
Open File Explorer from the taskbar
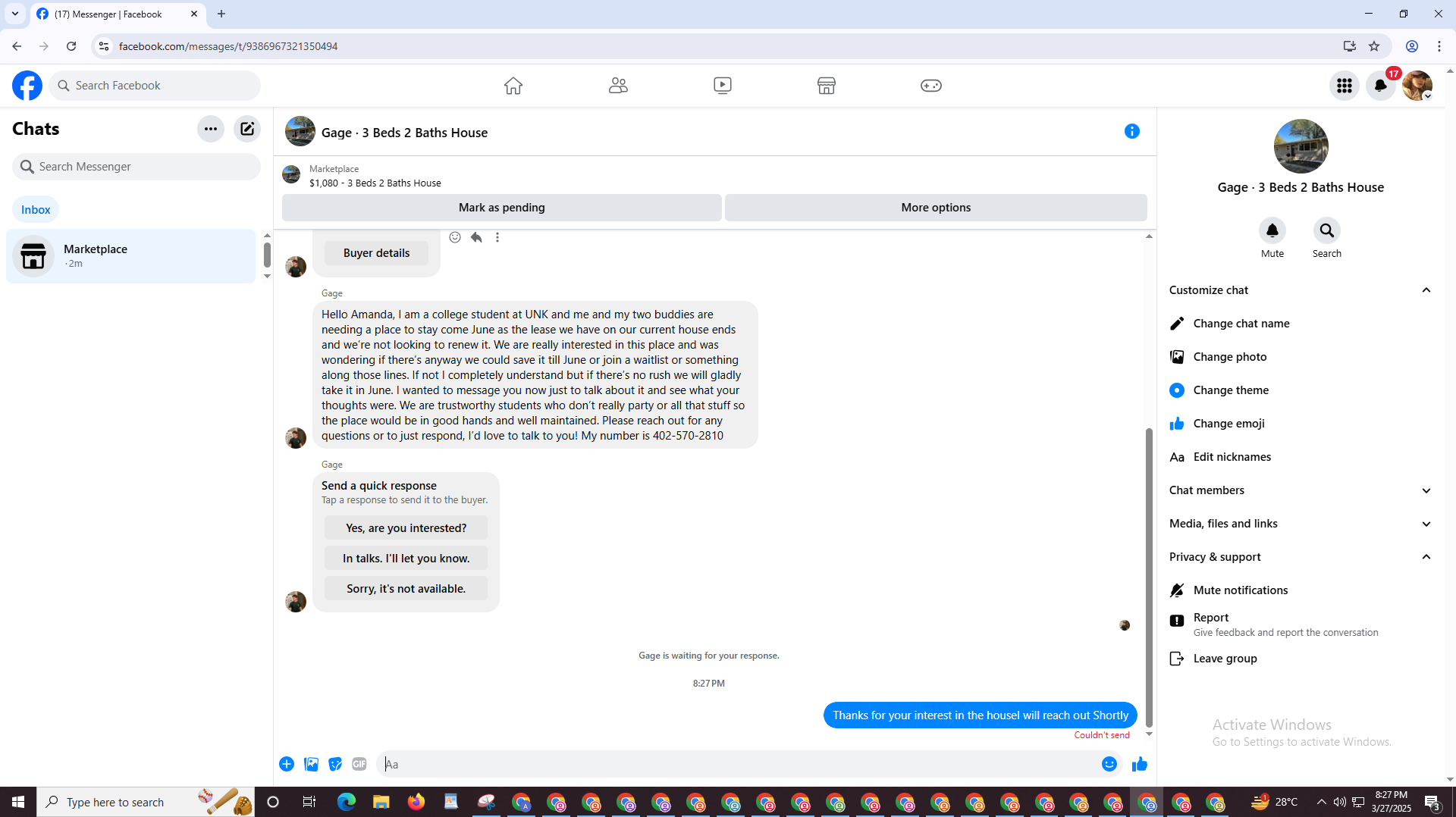381,802
